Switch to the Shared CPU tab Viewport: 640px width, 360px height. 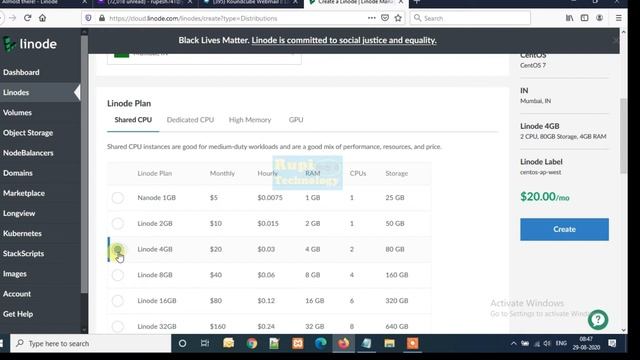point(133,120)
